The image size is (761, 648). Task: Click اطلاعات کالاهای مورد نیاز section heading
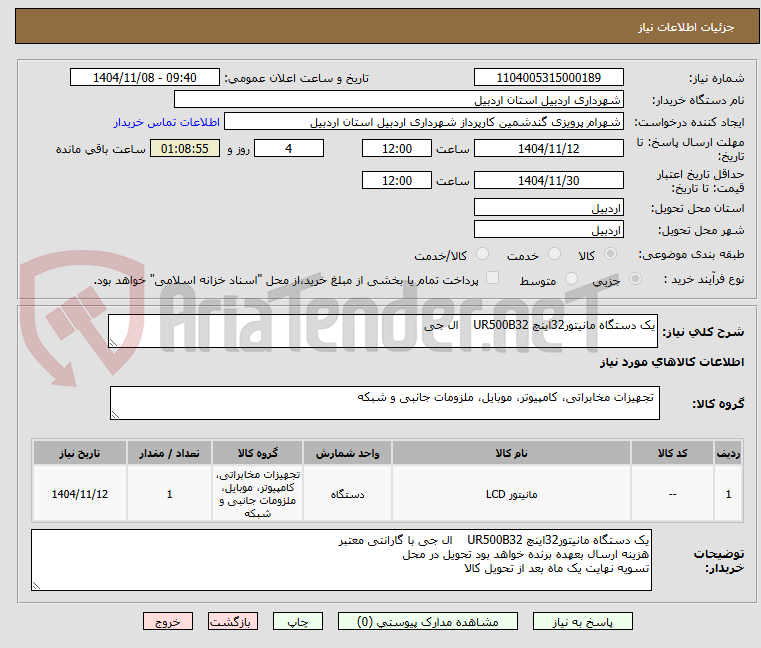coord(672,362)
